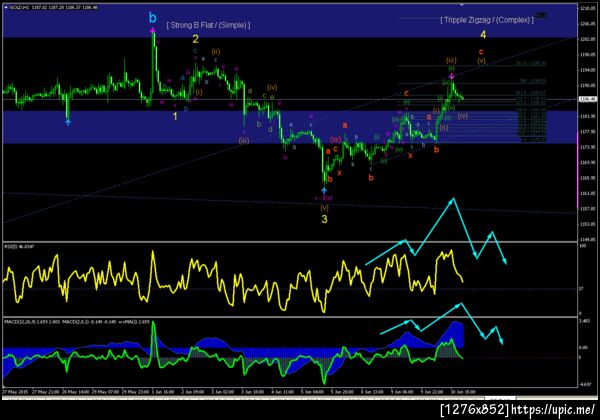Click the MACD scale value 3.463
Viewport: 600px width, 420px height.
tap(584, 321)
